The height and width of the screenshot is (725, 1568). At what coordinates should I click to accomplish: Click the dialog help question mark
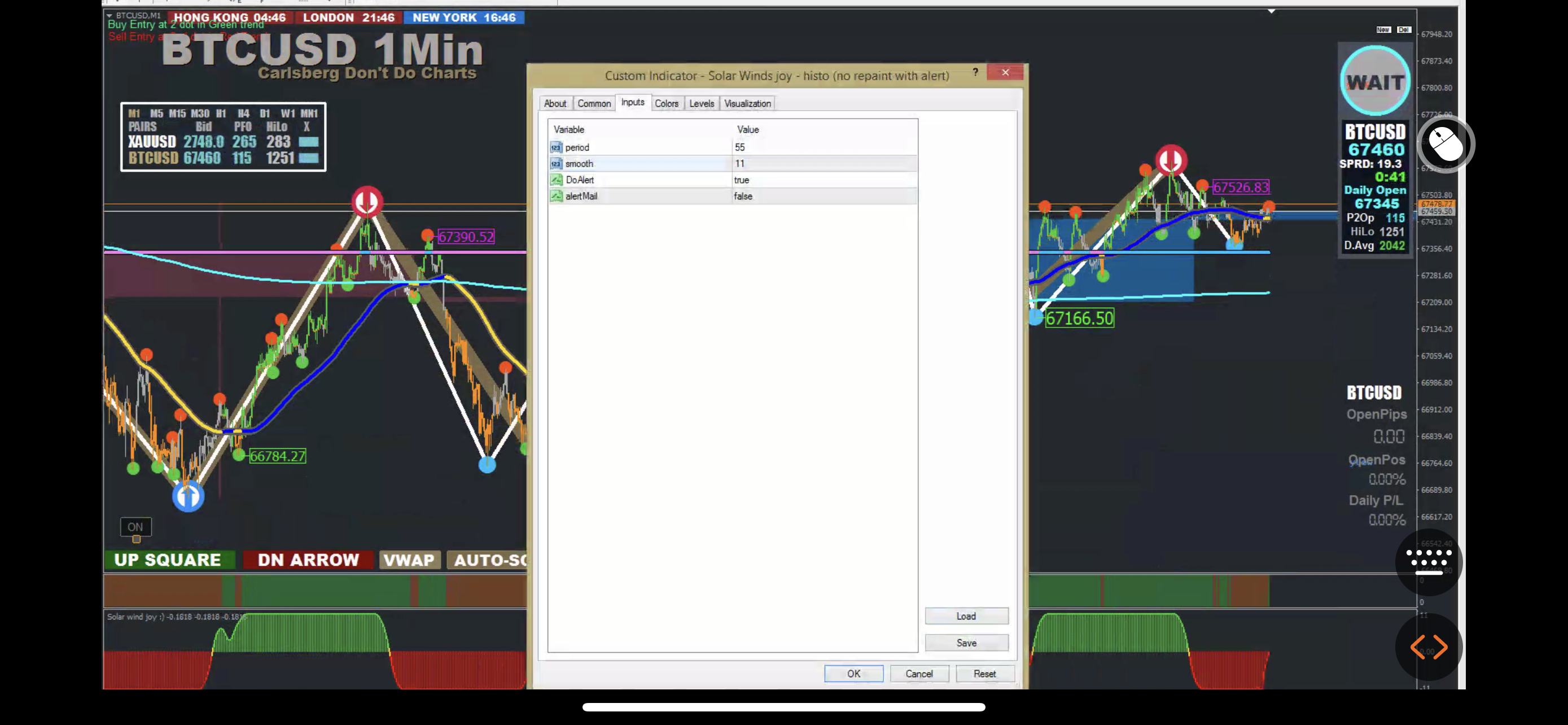[975, 72]
